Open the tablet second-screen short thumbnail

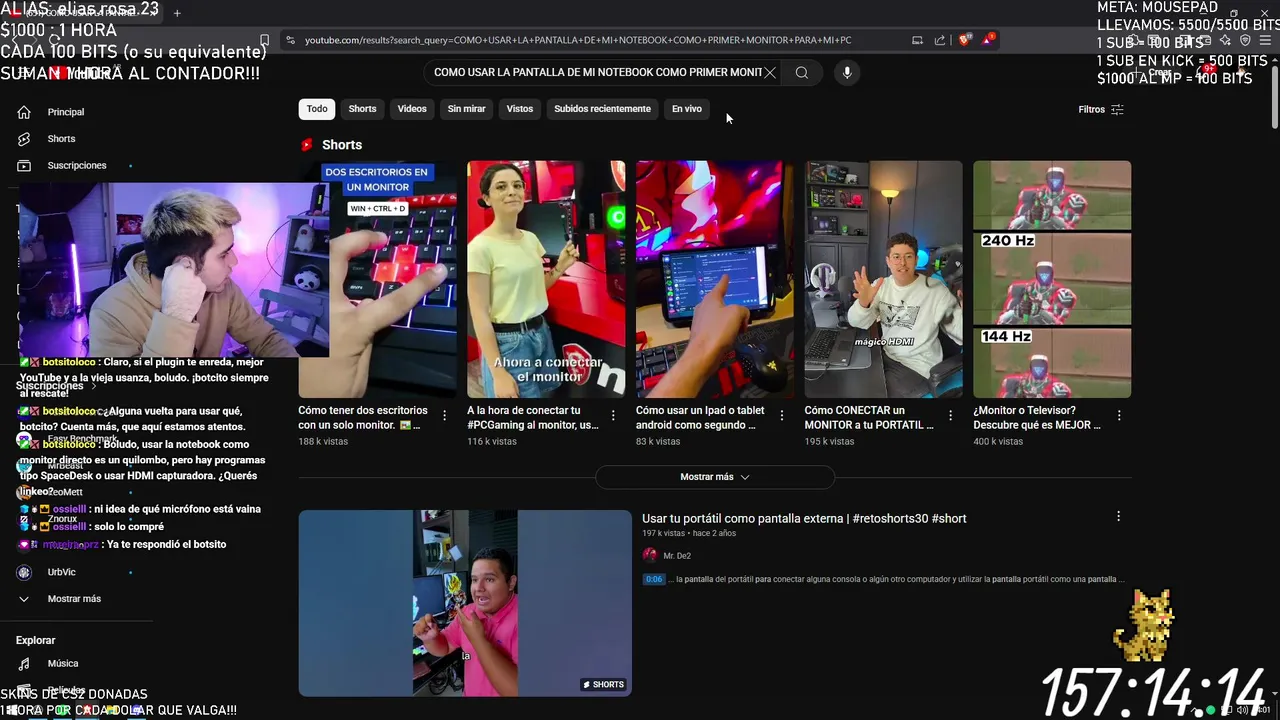pyautogui.click(x=715, y=279)
